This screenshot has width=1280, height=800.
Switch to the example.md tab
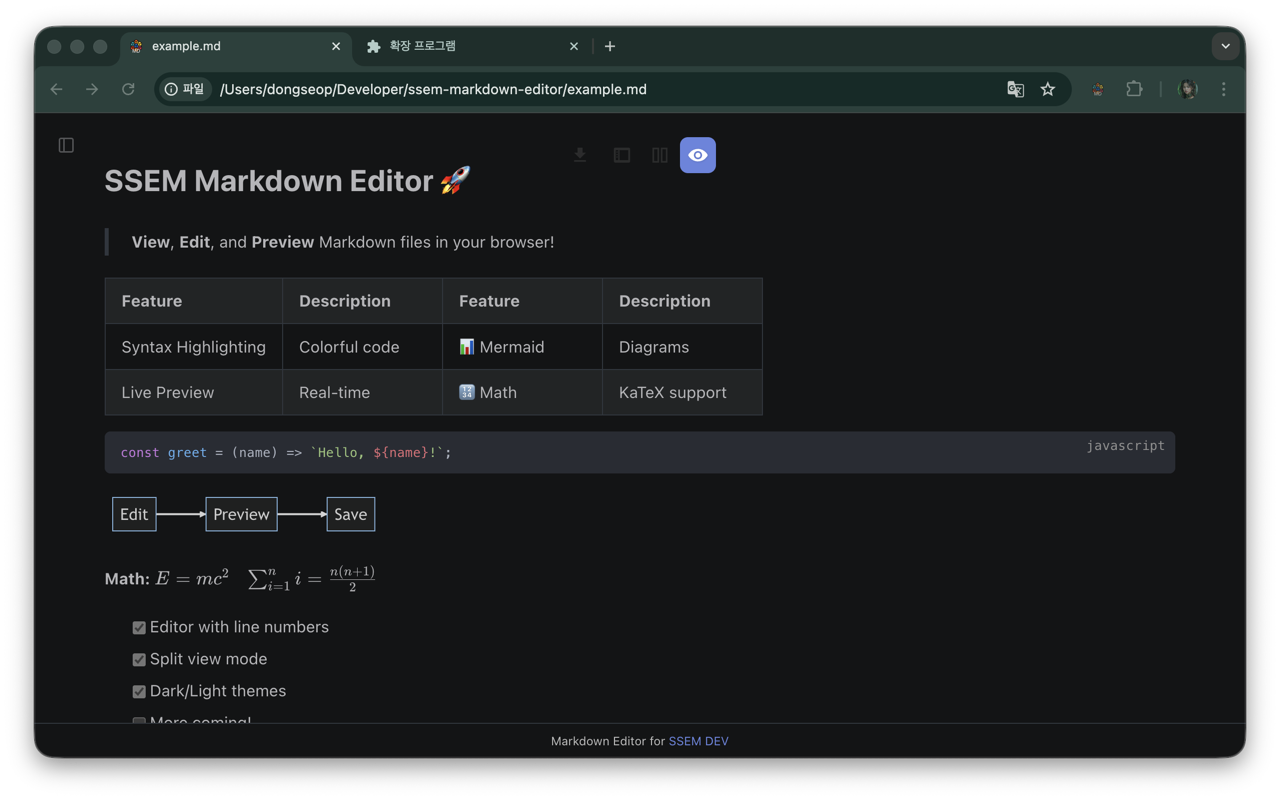tap(236, 46)
